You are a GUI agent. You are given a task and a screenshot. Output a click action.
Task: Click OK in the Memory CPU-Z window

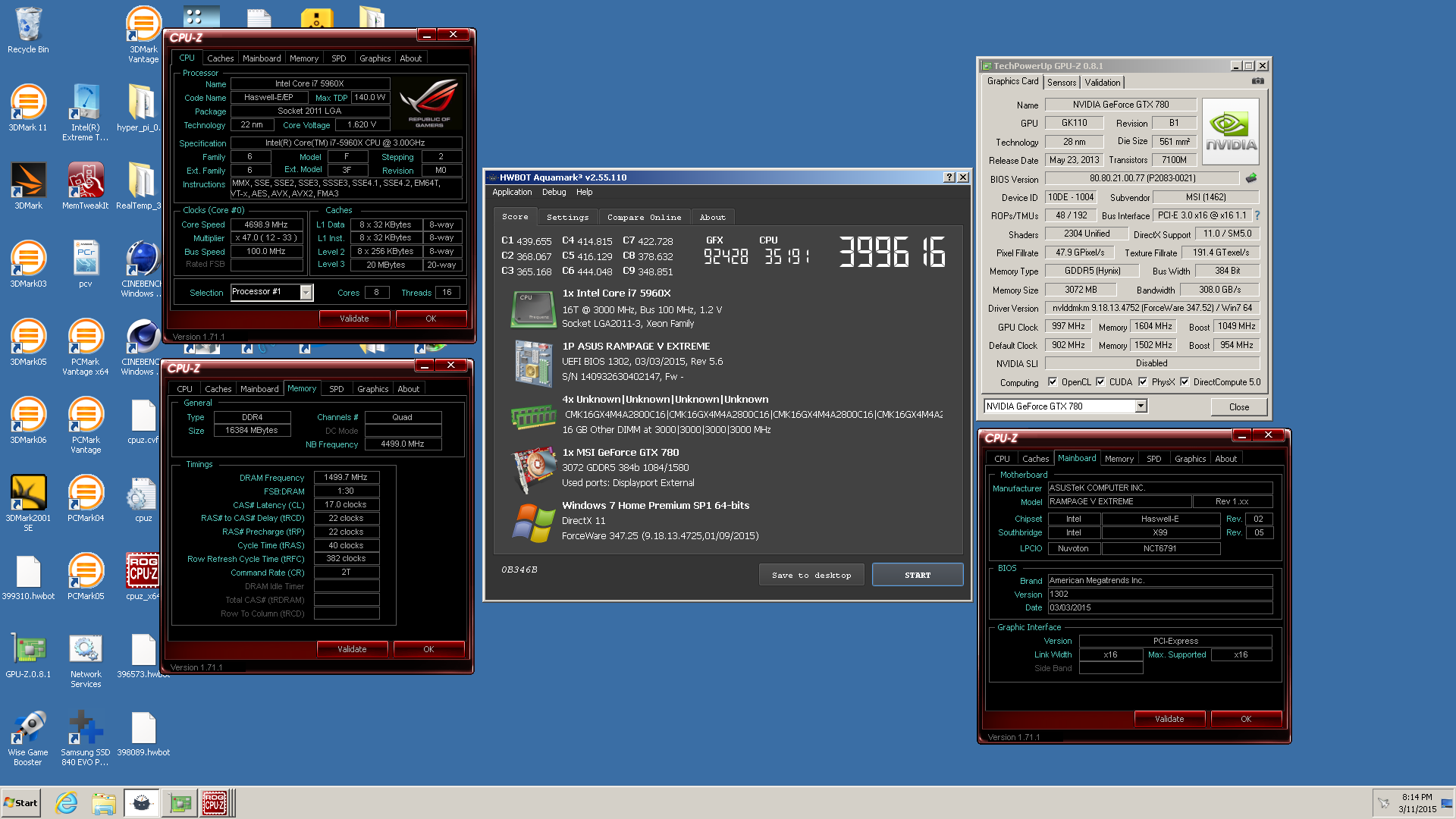tap(428, 649)
